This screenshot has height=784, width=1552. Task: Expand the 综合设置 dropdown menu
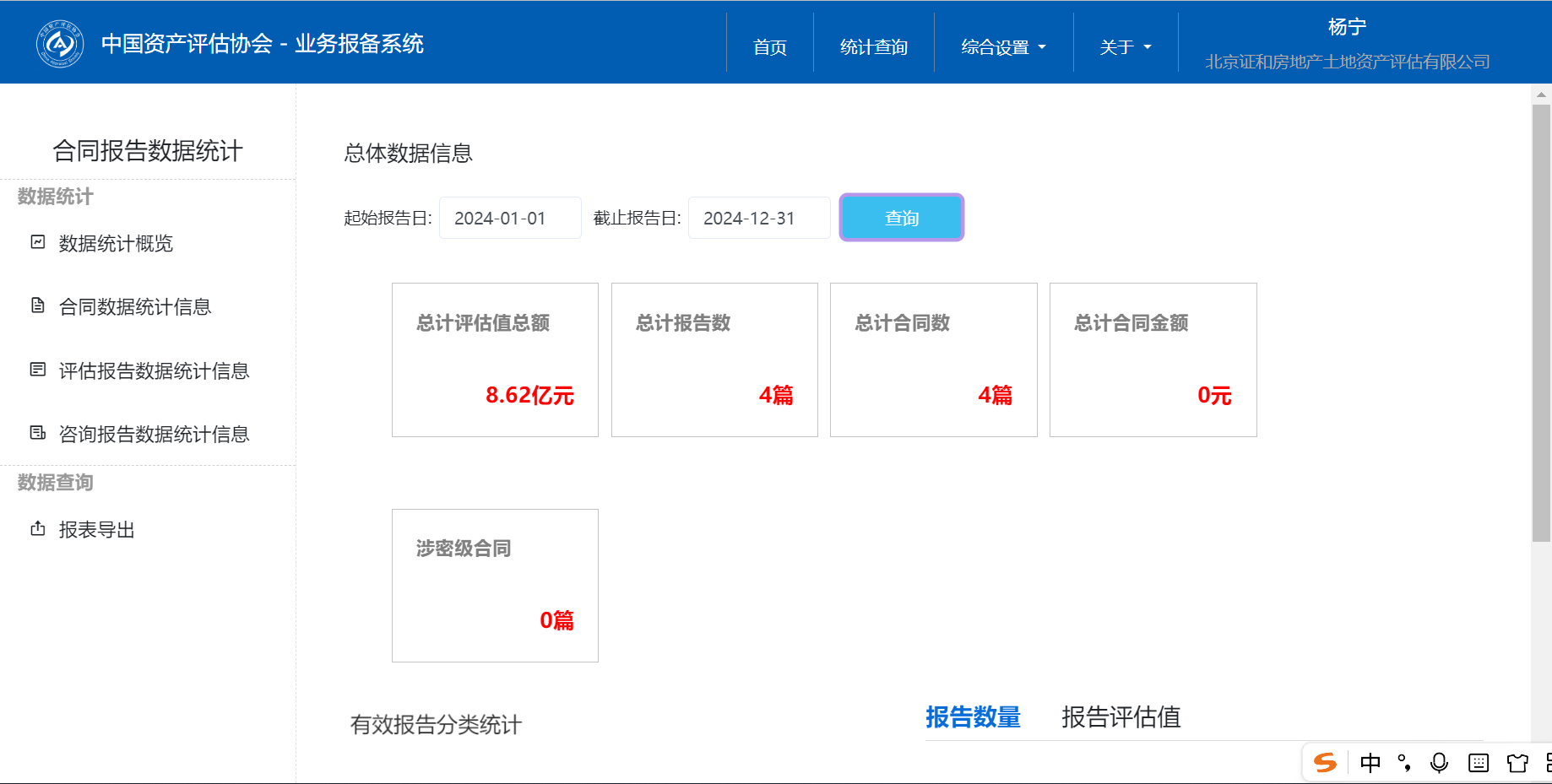pyautogui.click(x=1003, y=47)
